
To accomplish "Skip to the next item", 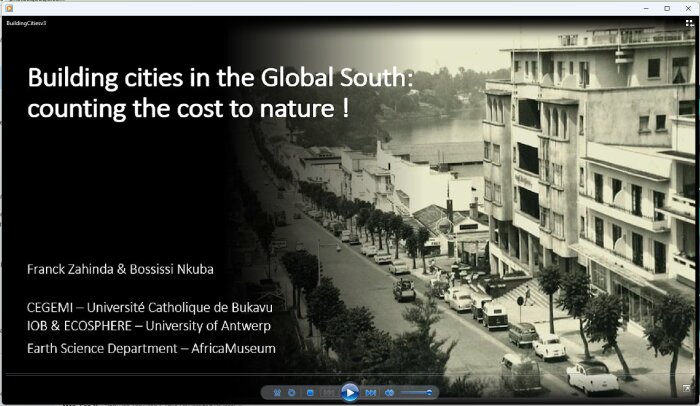I will [371, 393].
